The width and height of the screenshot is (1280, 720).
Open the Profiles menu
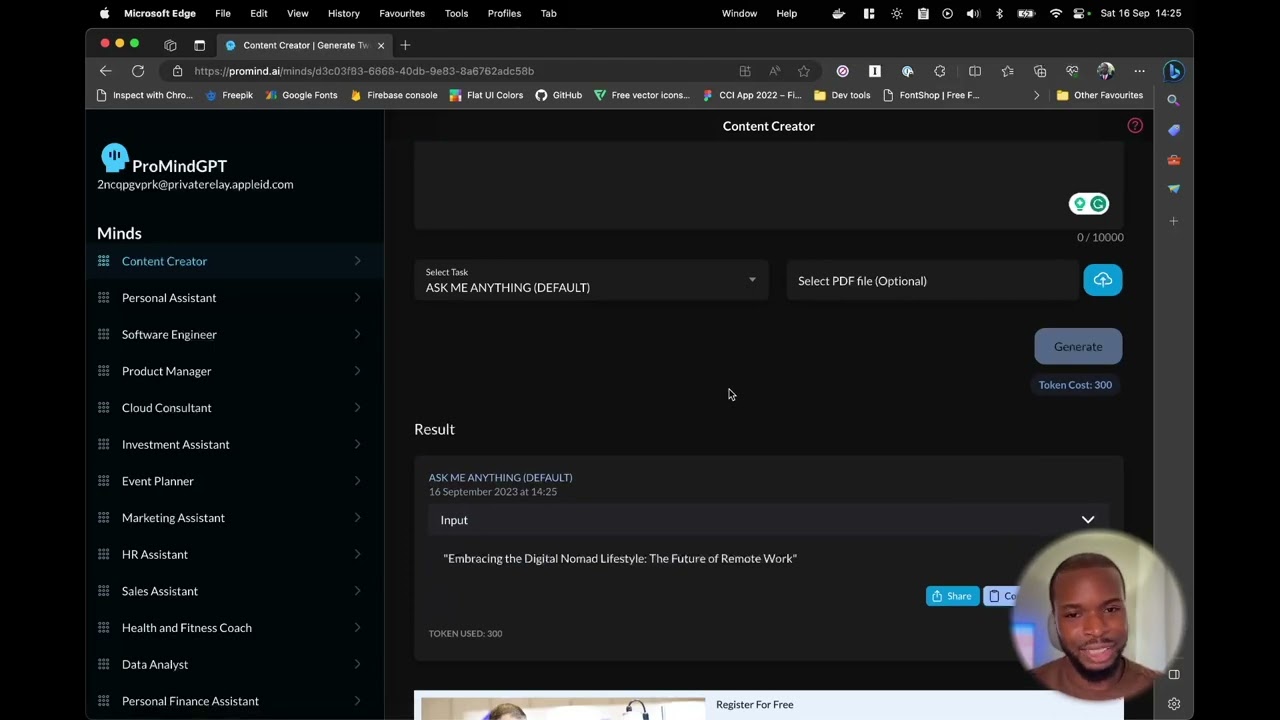pos(504,13)
